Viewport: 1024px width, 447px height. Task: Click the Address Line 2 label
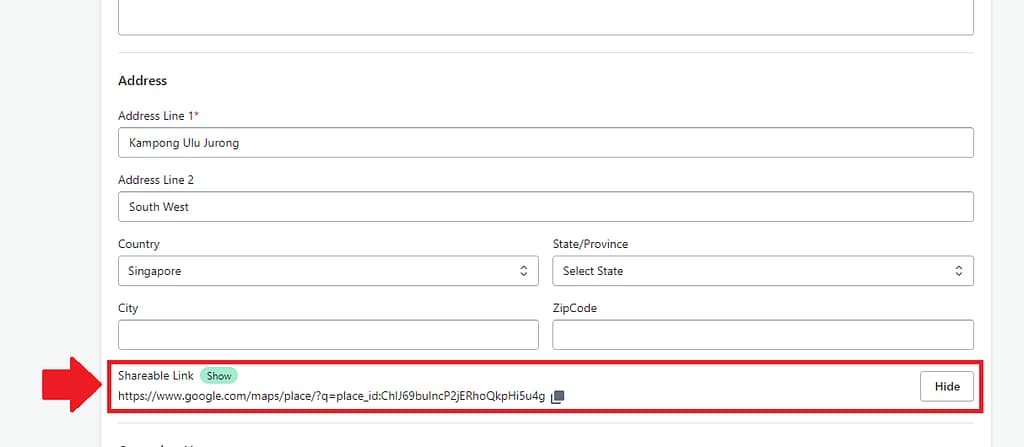pos(154,180)
